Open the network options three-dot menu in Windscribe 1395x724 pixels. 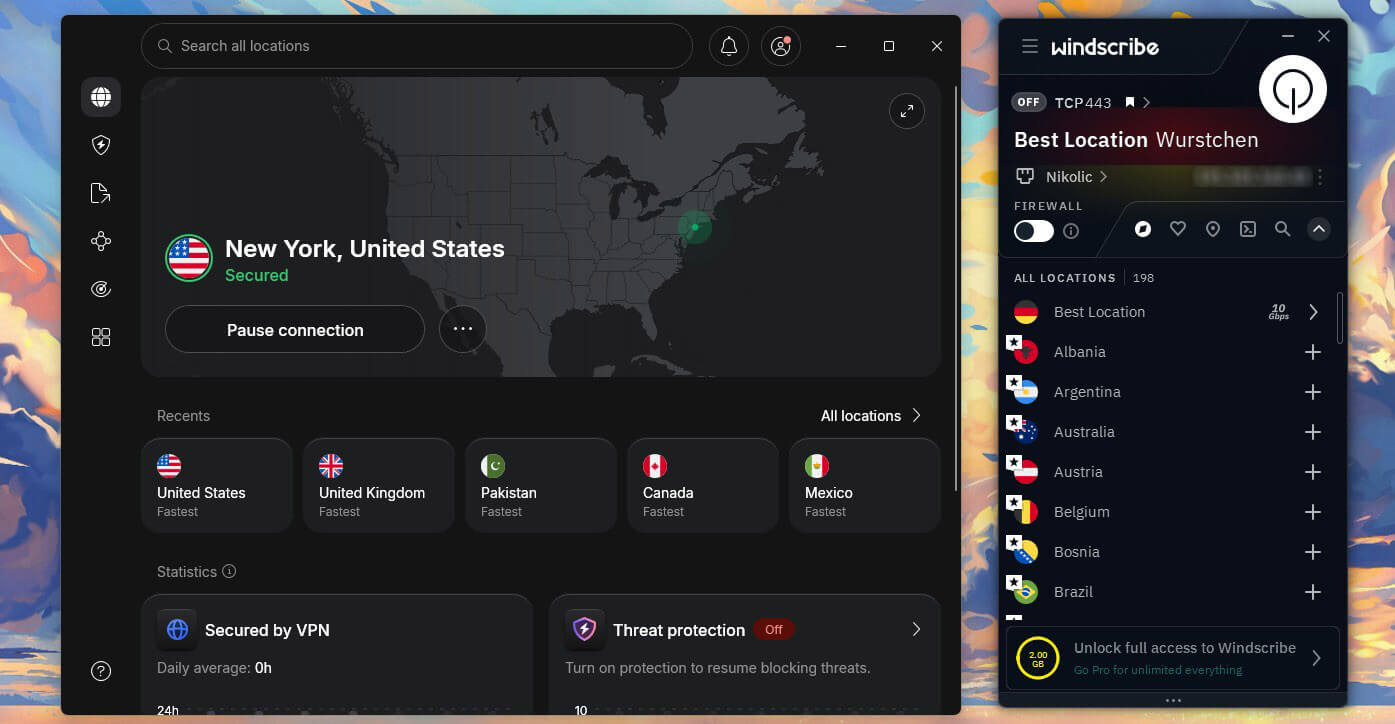tap(1320, 177)
